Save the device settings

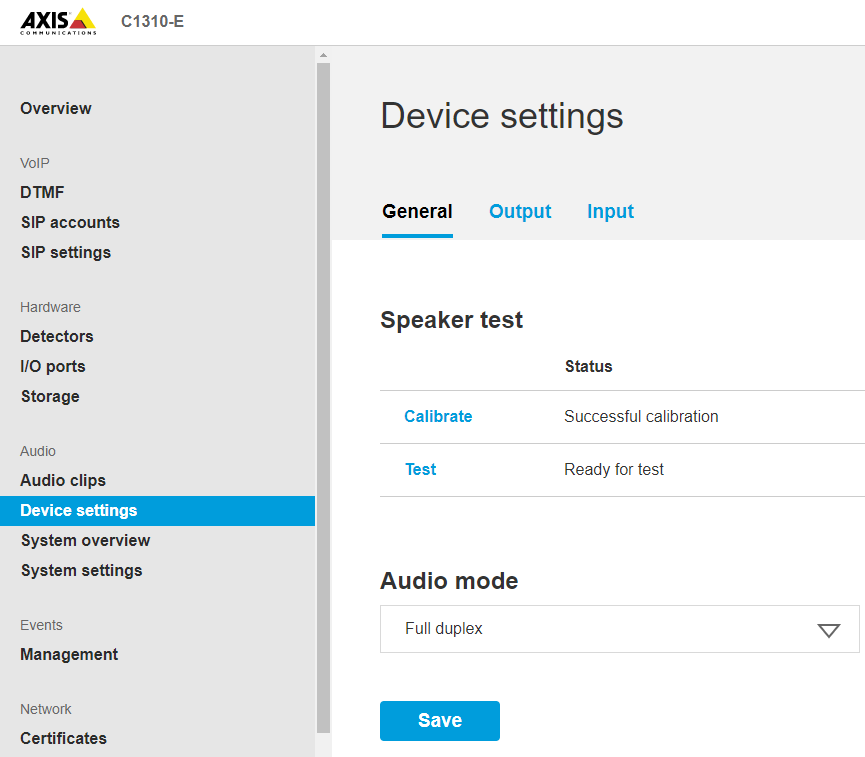(x=439, y=720)
